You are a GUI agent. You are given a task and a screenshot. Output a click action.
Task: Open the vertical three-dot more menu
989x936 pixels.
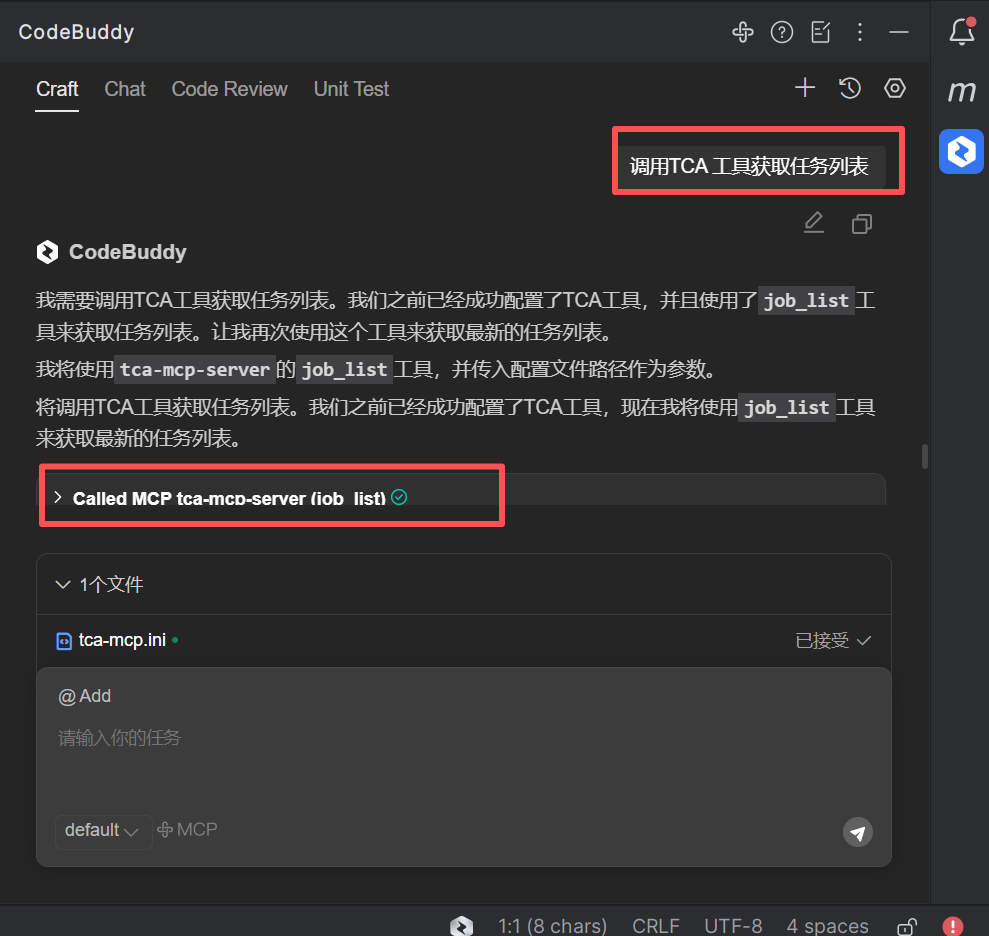point(860,32)
